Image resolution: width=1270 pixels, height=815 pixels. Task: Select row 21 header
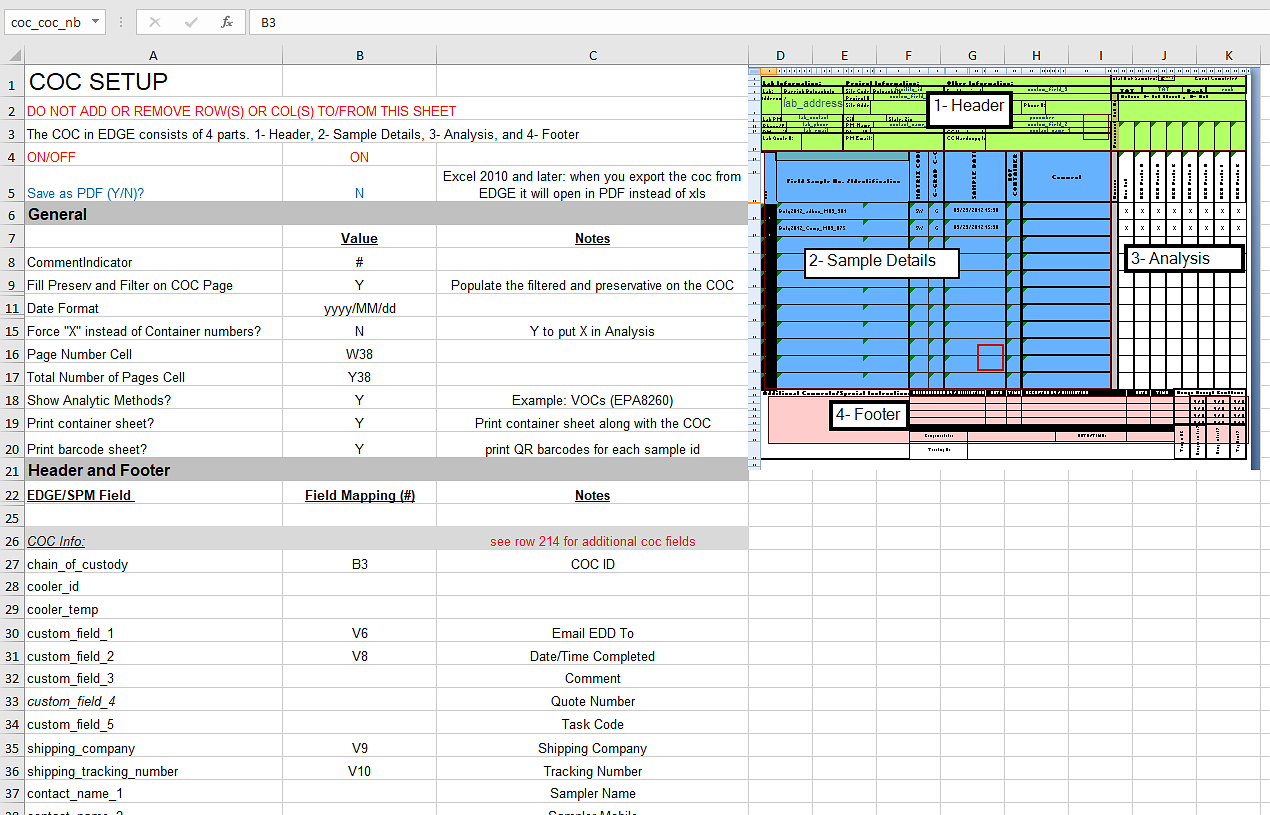click(12, 470)
